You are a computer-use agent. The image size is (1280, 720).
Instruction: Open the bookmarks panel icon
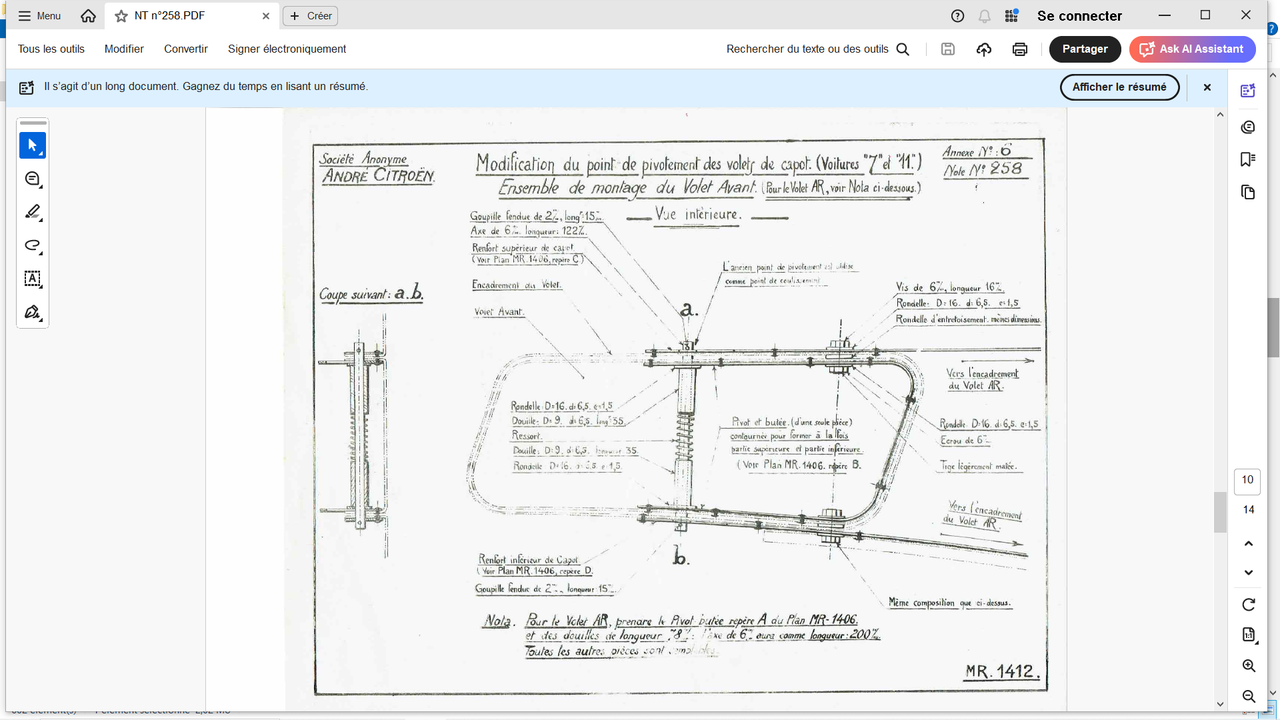point(1247,159)
